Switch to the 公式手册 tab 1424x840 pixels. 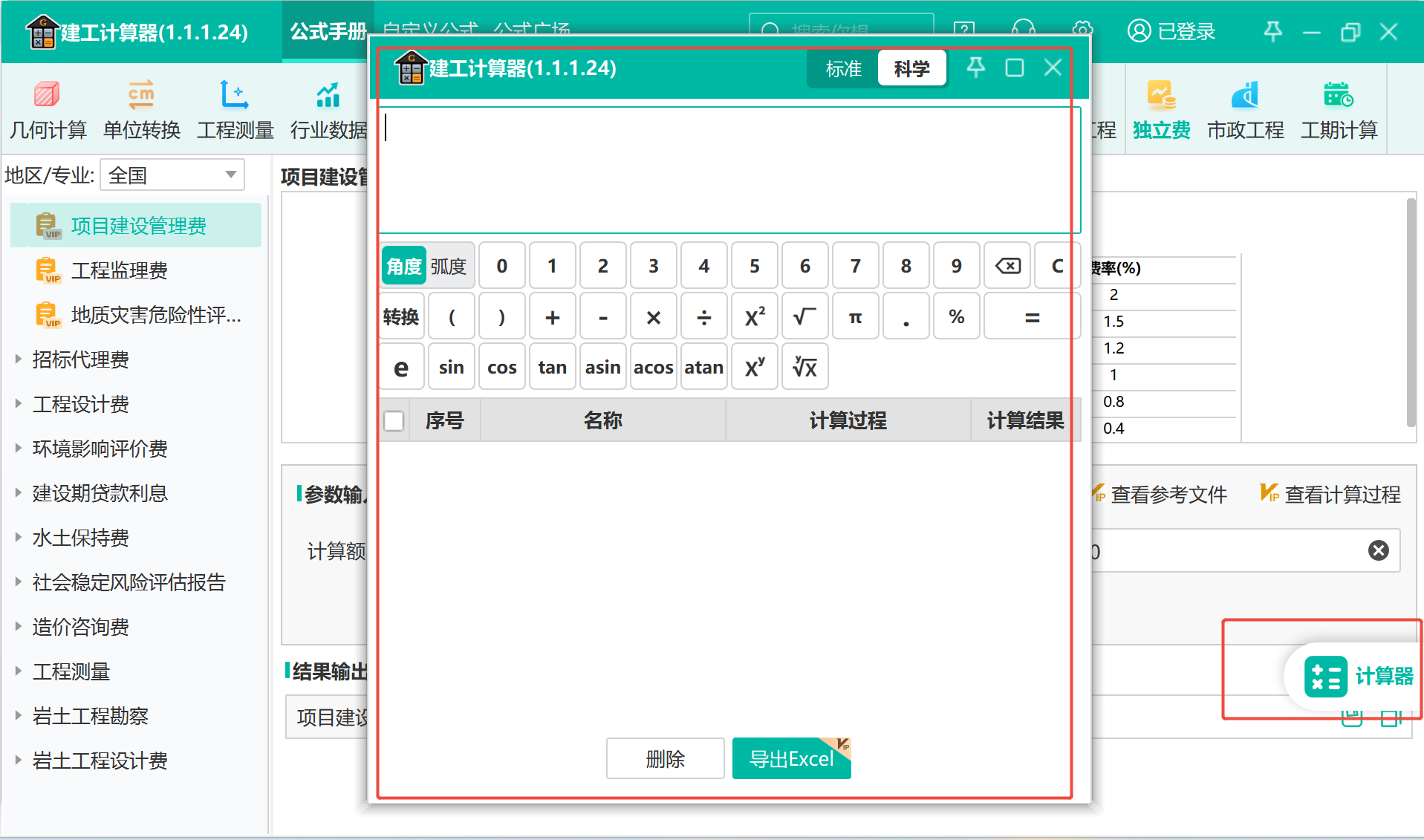pos(328,31)
